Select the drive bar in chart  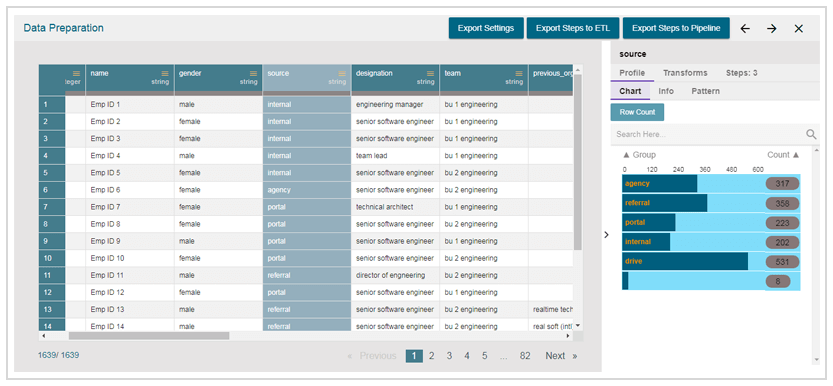(685, 261)
